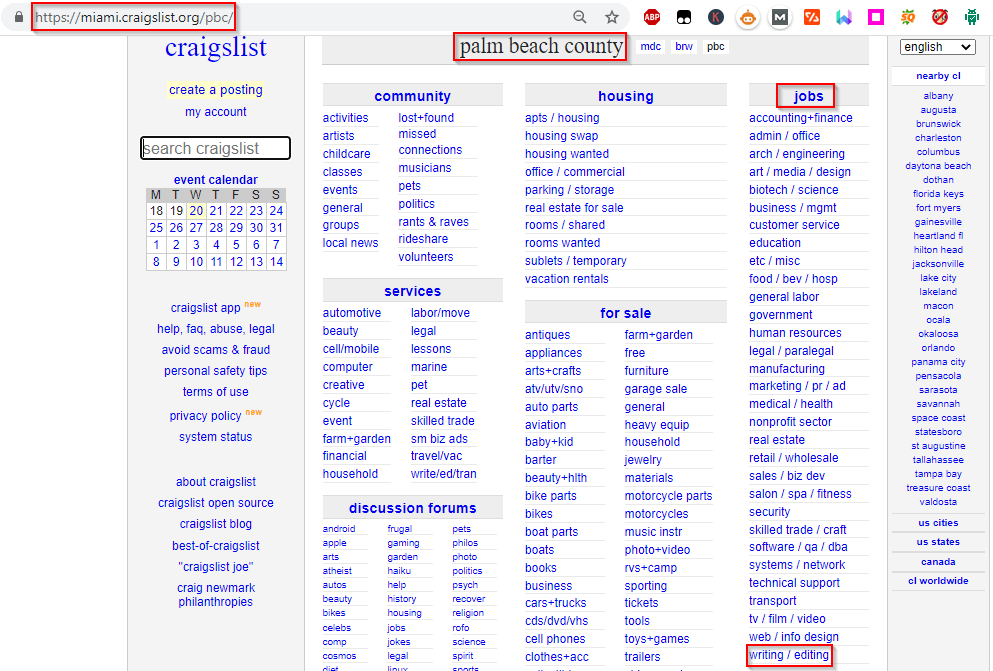993x671 pixels.
Task: Open the craigslist app link
Action: click(x=205, y=308)
